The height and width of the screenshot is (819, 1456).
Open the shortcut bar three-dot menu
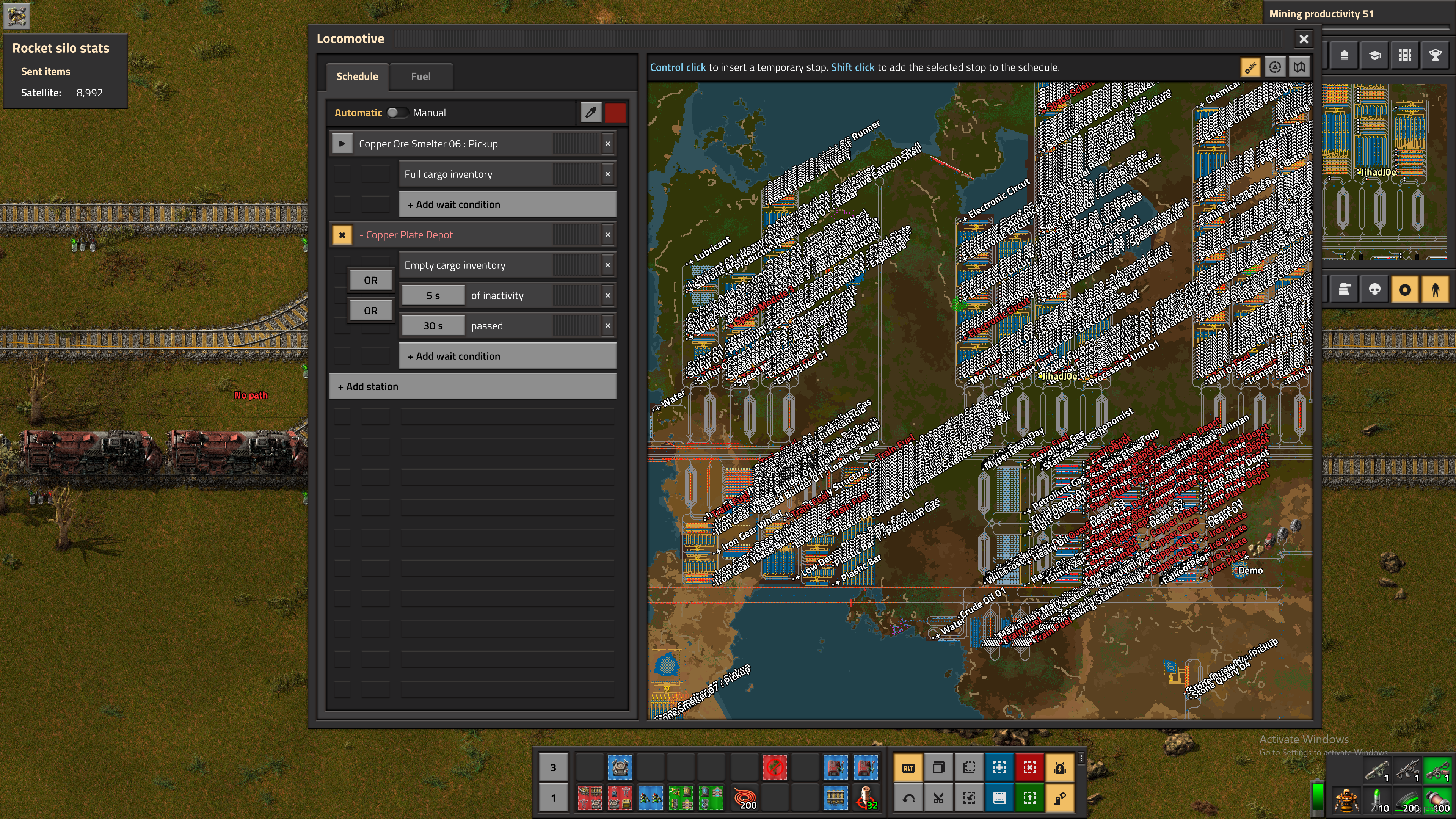coord(1081,758)
